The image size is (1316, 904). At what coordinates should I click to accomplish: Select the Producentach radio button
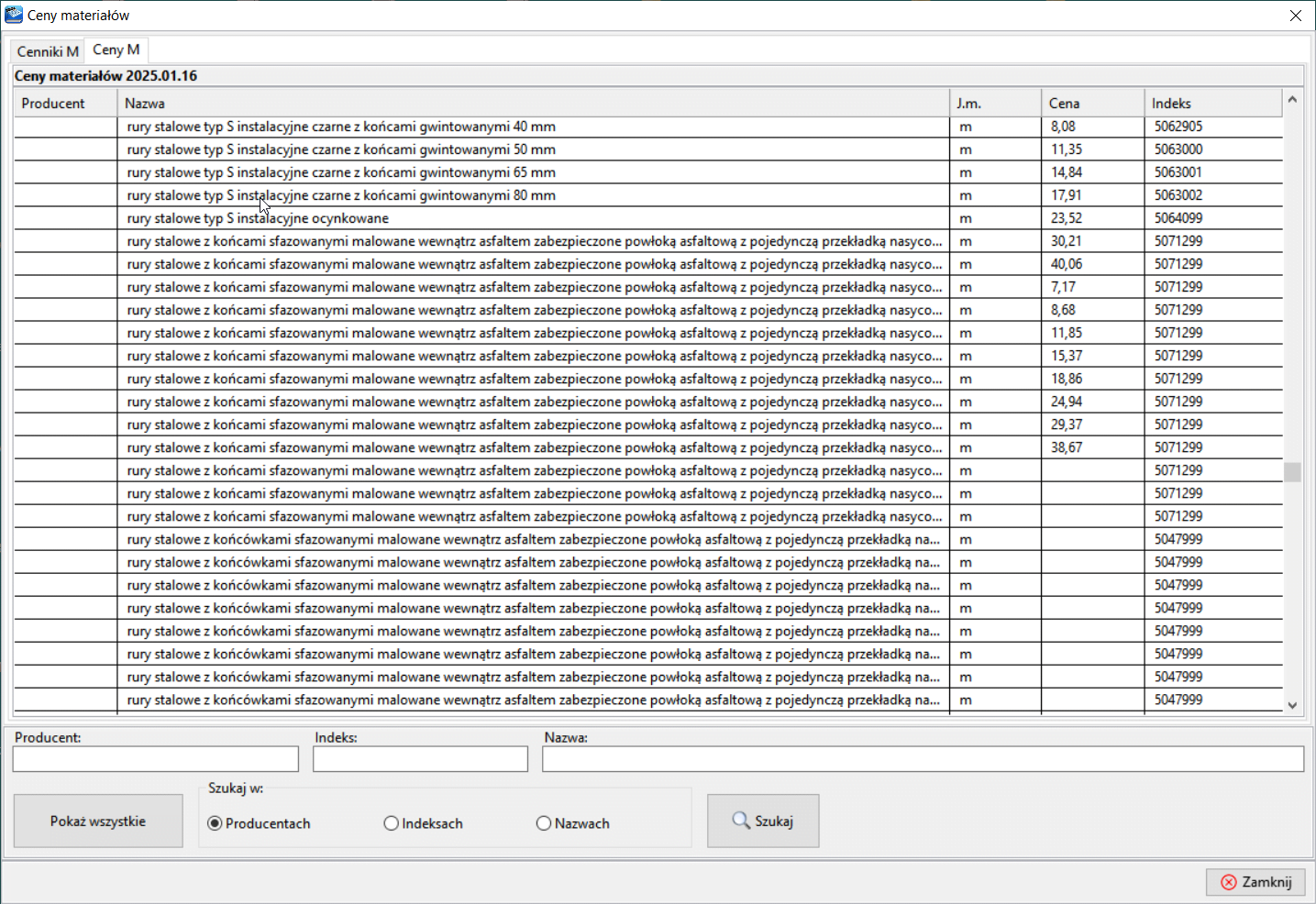215,823
